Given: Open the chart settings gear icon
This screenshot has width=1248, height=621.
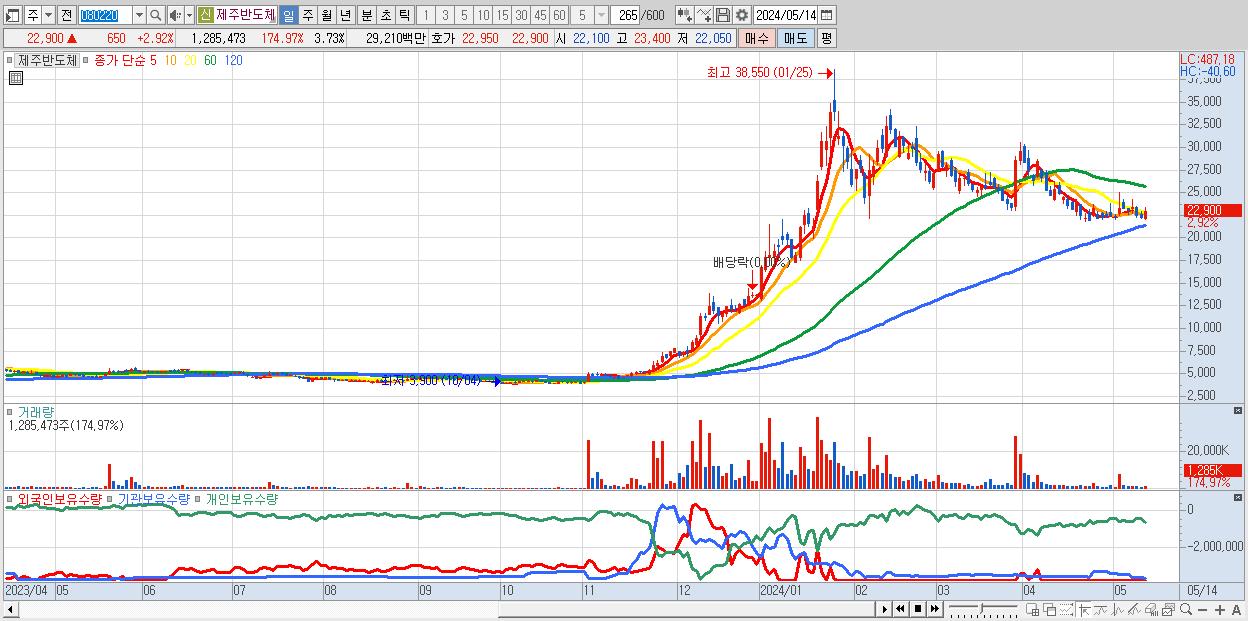Looking at the screenshot, I should [x=741, y=16].
